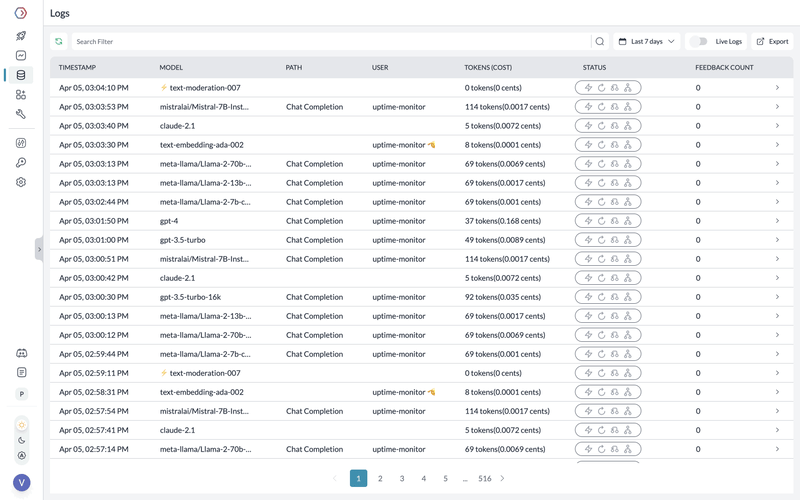
Task: Go to pagination page 2
Action: pyautogui.click(x=380, y=478)
